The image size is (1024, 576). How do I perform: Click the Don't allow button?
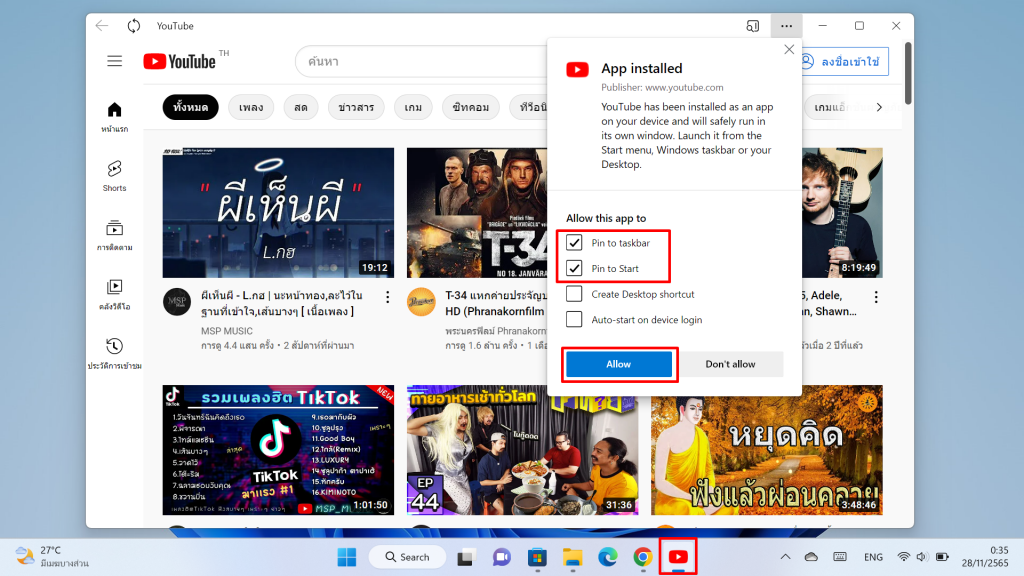(730, 364)
